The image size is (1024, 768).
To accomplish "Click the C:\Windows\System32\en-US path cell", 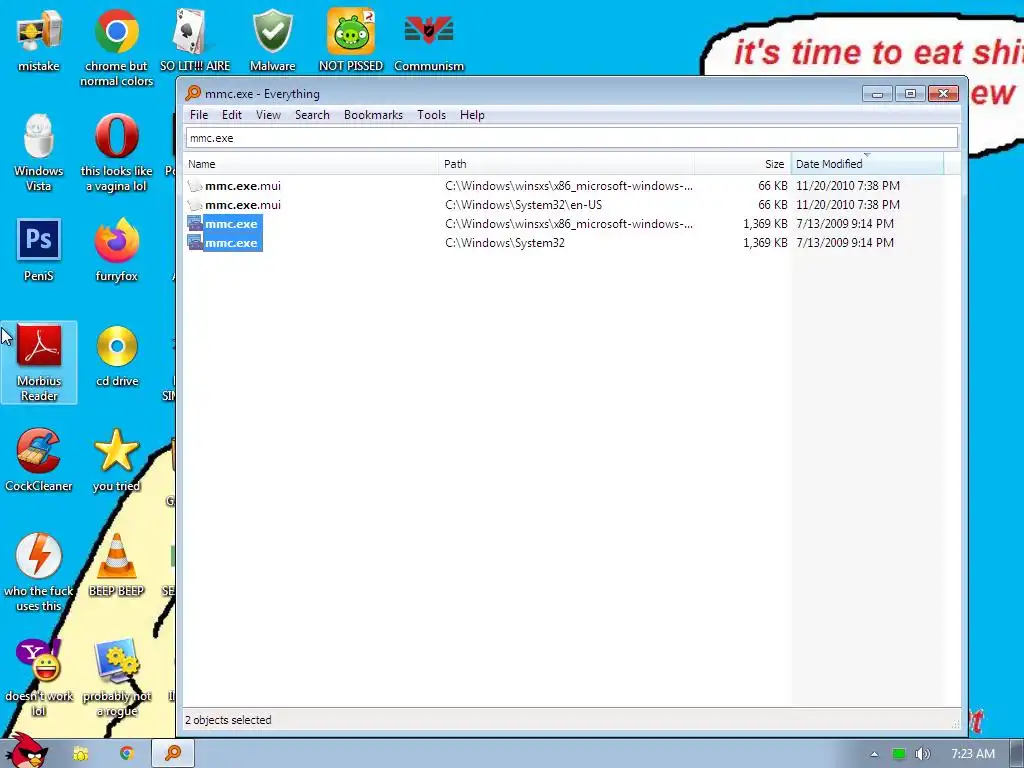I will (524, 205).
